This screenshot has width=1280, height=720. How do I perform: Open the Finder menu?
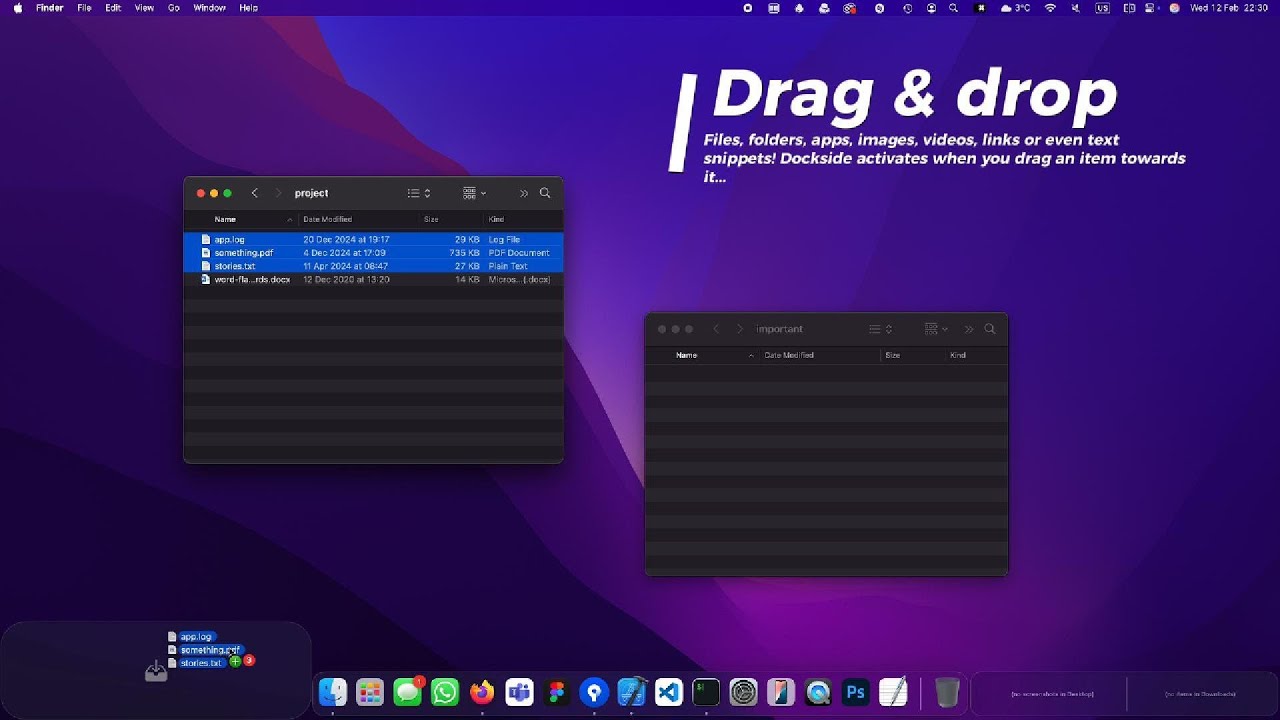[x=50, y=8]
